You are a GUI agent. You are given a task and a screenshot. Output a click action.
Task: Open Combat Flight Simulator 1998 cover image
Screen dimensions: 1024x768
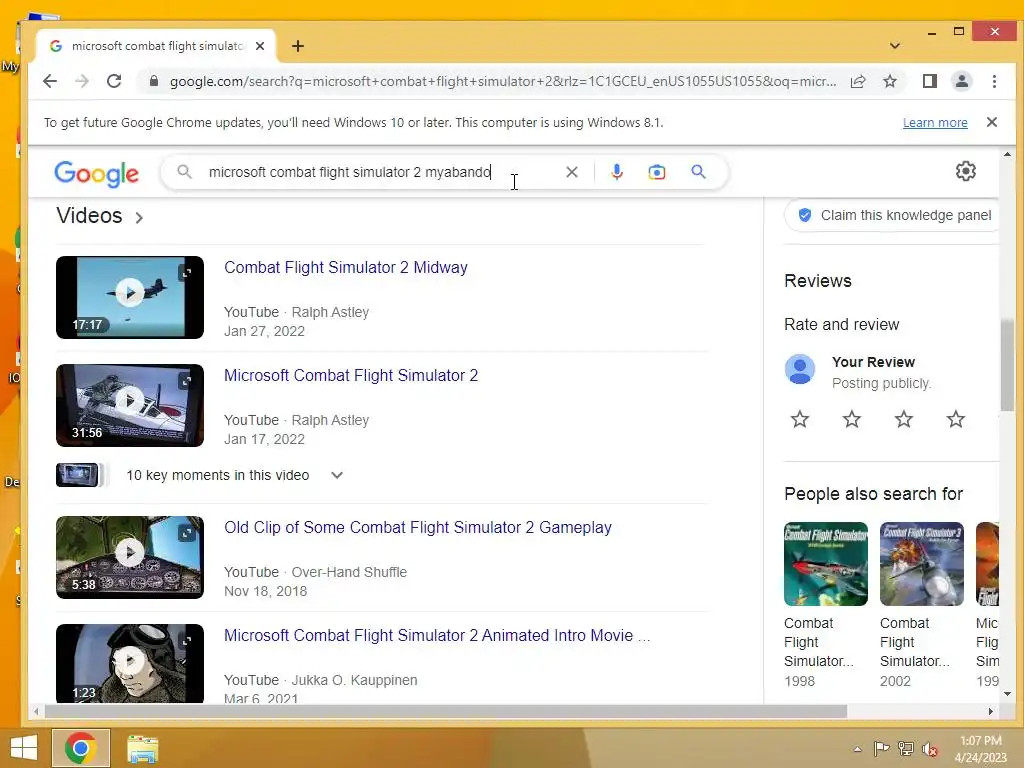click(825, 564)
